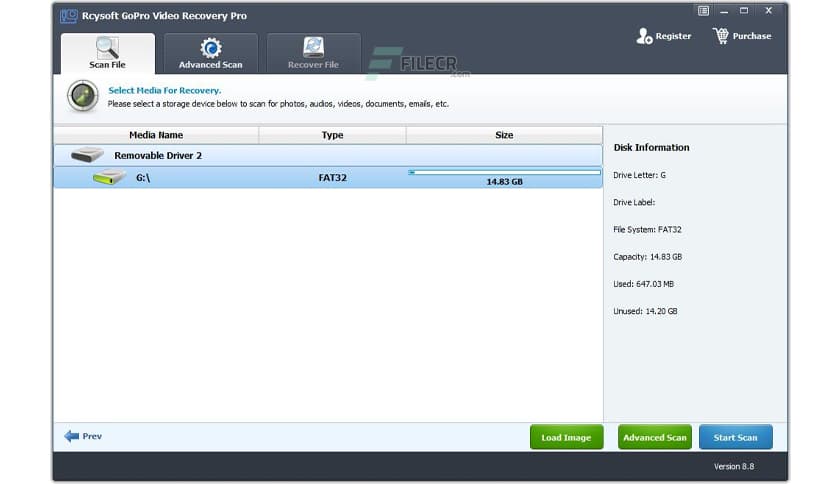The width and height of the screenshot is (836, 484).
Task: Click the green G:\ partition icon
Action: [x=109, y=177]
